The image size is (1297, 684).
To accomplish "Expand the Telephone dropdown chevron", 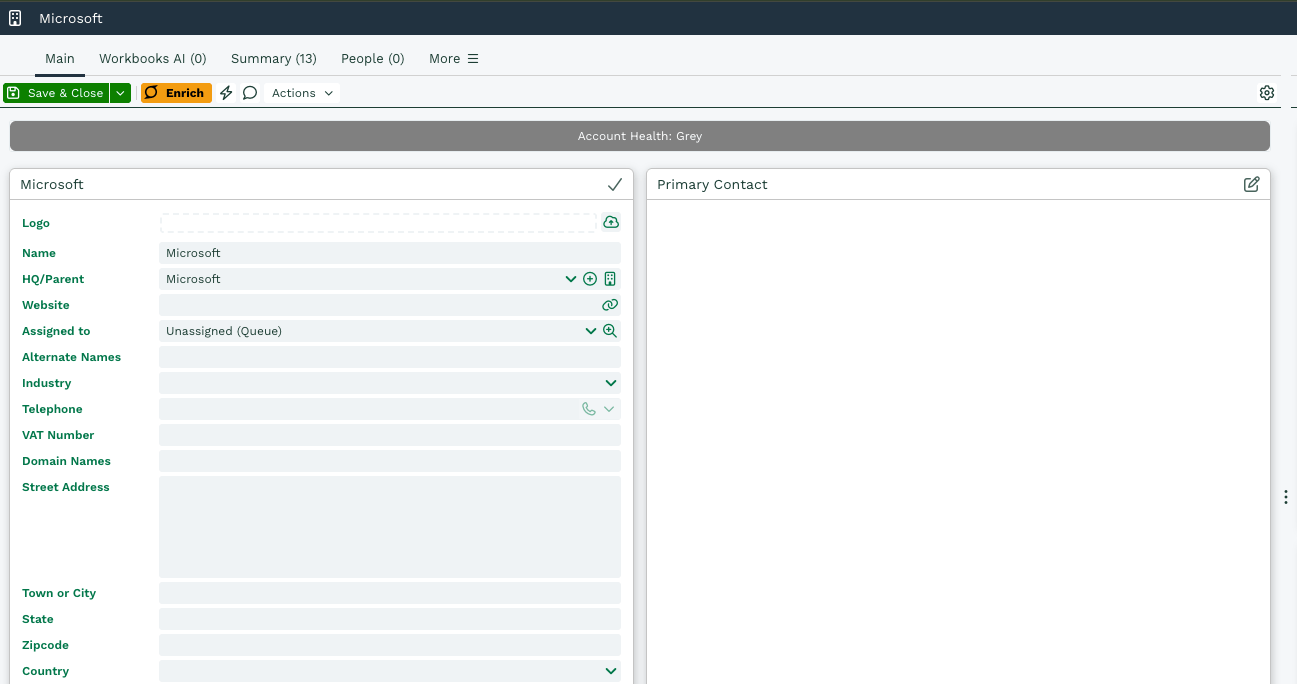I will (609, 409).
